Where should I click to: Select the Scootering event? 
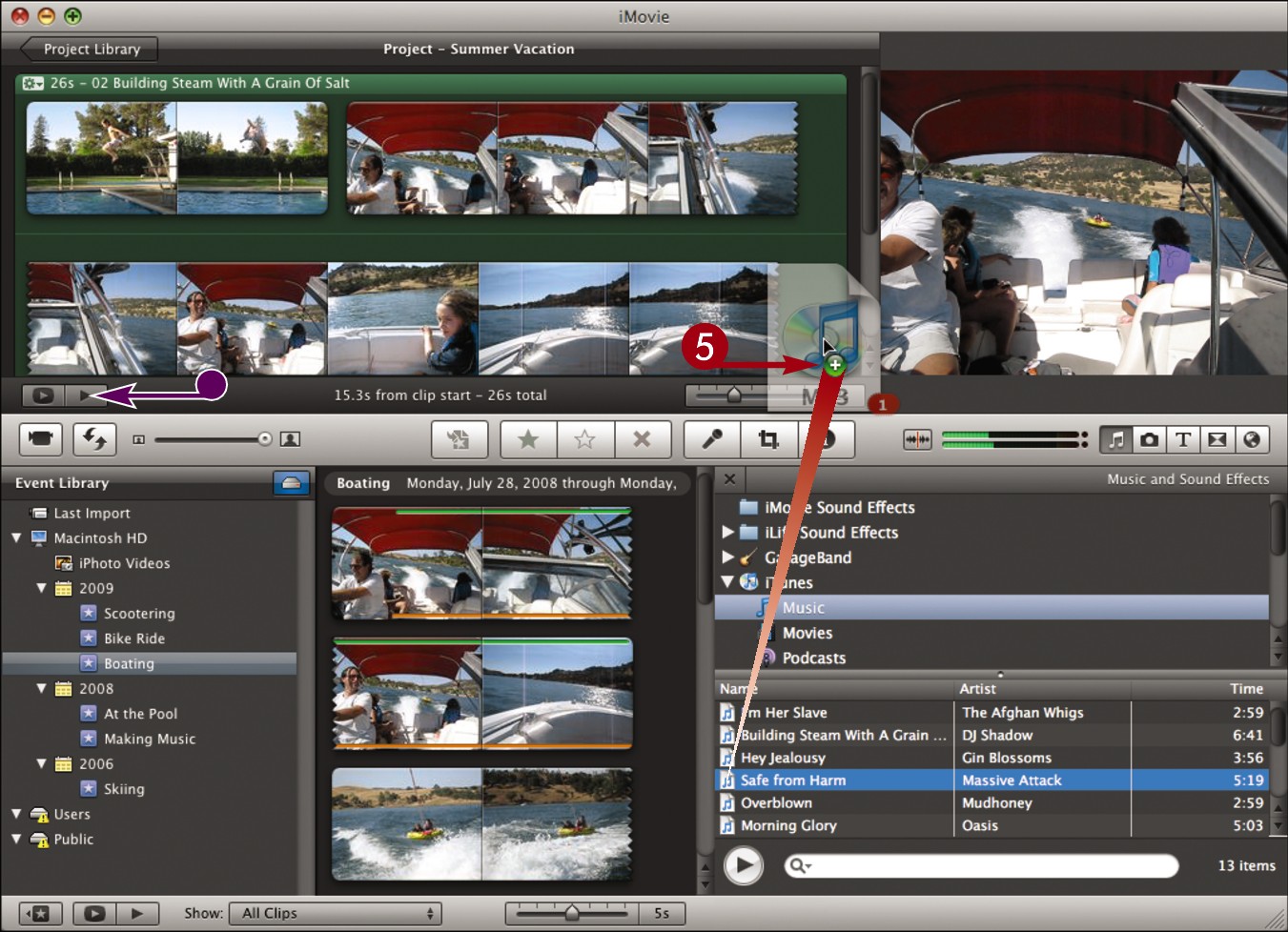pyautogui.click(x=139, y=614)
